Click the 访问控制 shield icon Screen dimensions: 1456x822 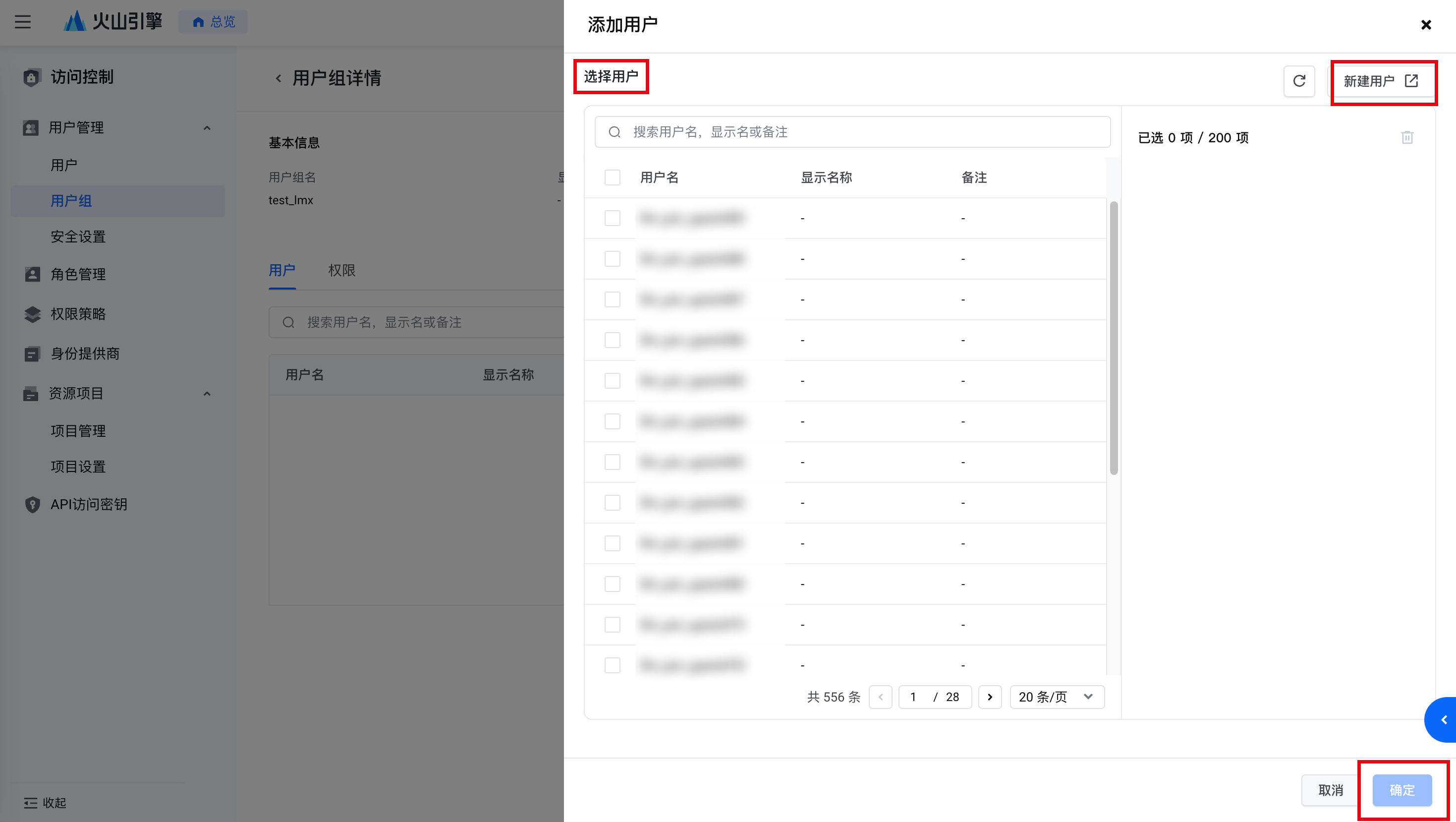coord(32,77)
